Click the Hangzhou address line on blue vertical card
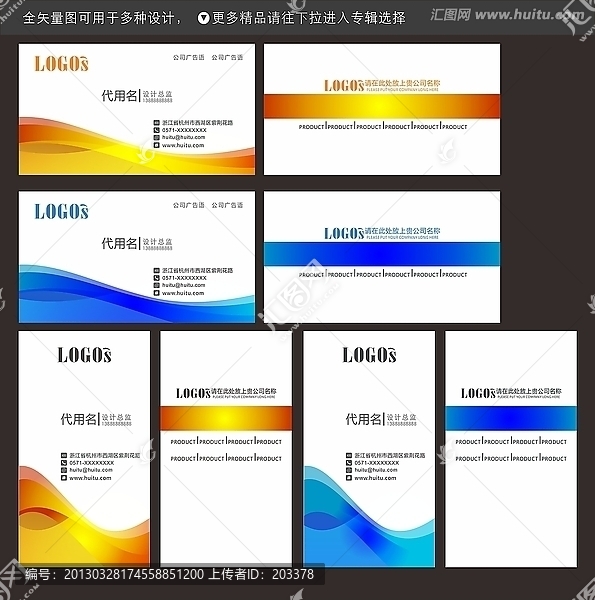This screenshot has width=595, height=600. 390,455
